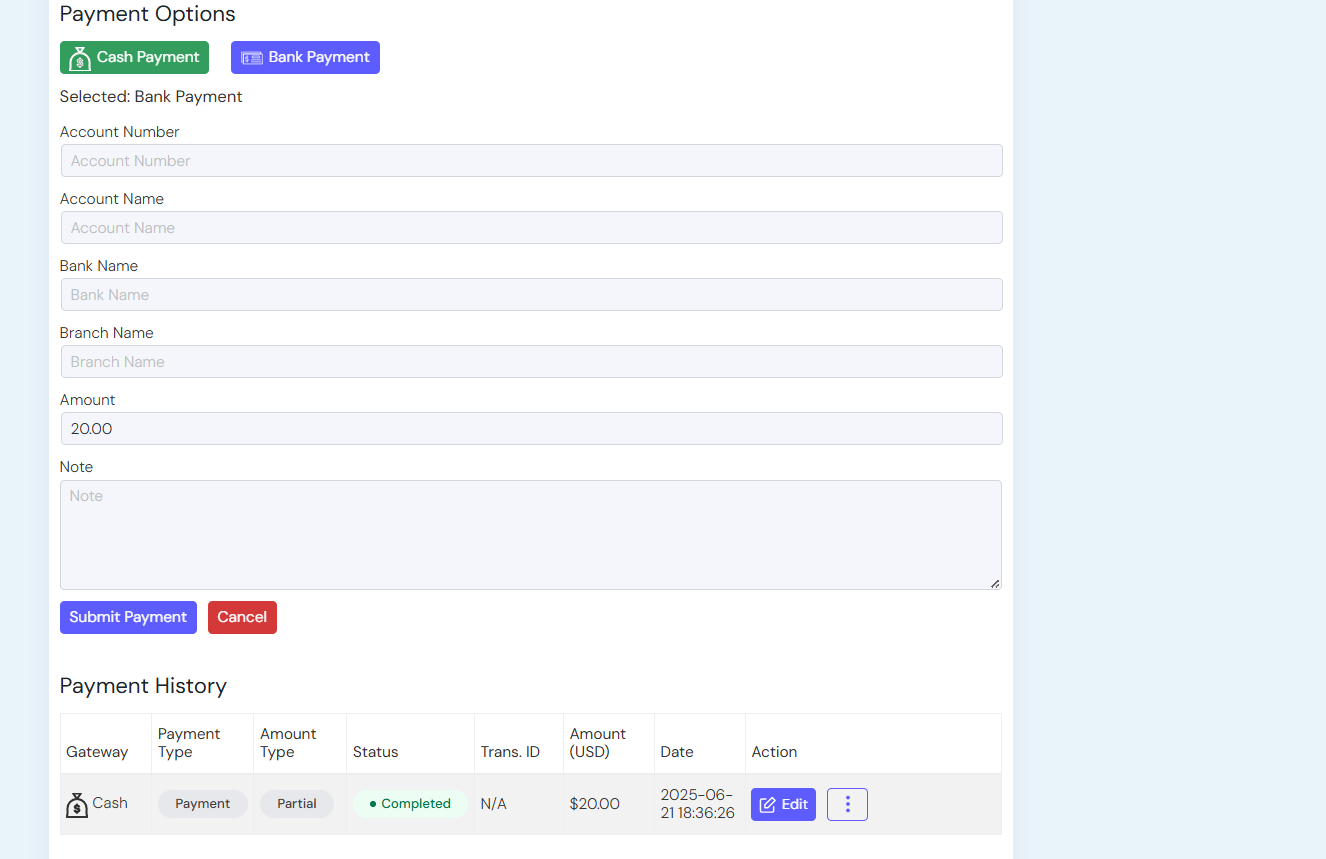This screenshot has width=1326, height=859.
Task: Cancel the bank payment form
Action: [242, 618]
